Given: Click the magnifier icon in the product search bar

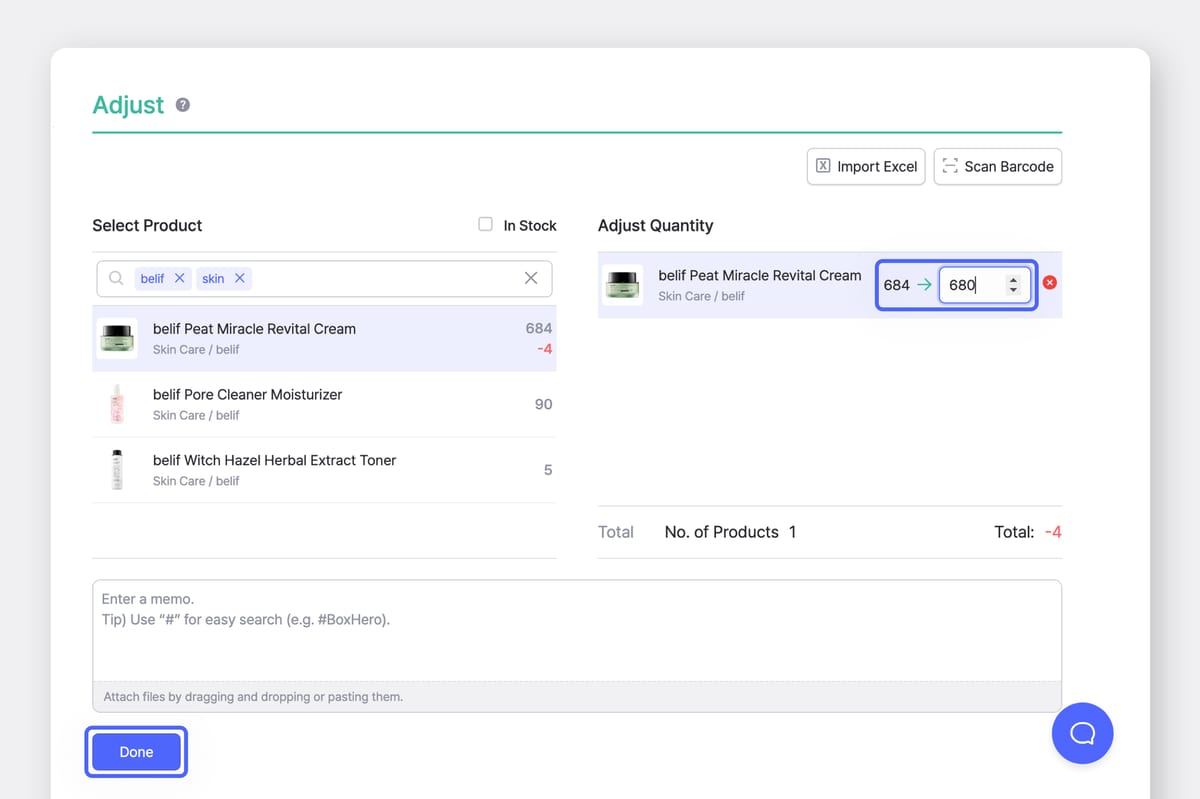Looking at the screenshot, I should (x=116, y=277).
